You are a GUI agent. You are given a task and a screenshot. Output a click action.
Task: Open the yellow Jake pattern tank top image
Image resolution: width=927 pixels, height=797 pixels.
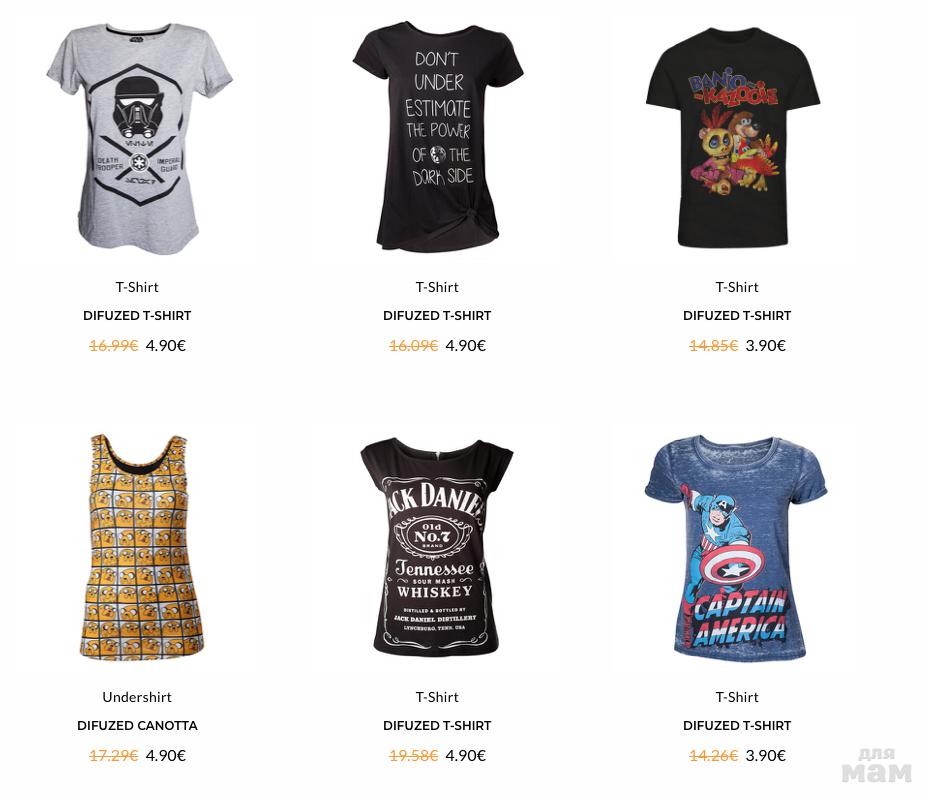141,547
